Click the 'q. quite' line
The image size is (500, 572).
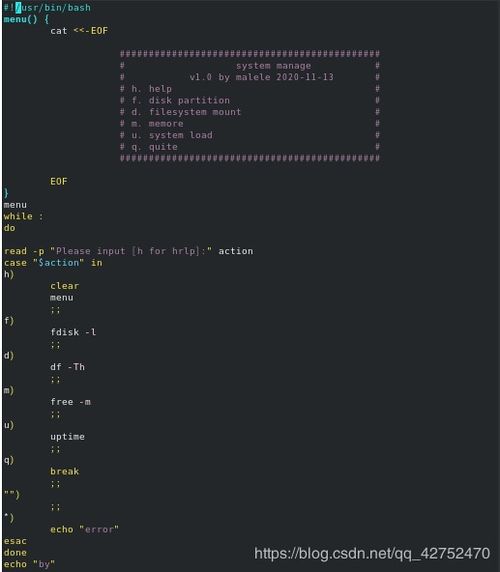point(154,147)
